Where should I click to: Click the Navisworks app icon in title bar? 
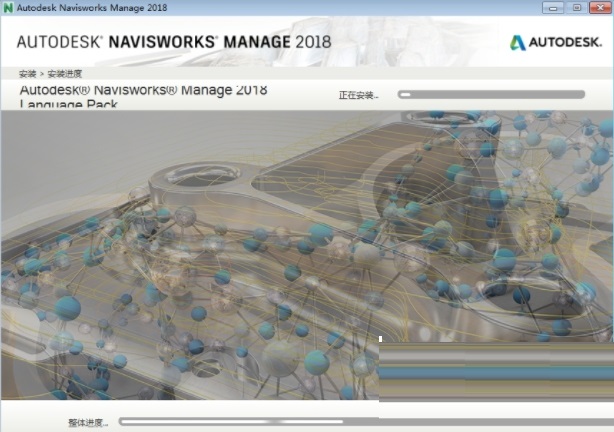coord(8,7)
